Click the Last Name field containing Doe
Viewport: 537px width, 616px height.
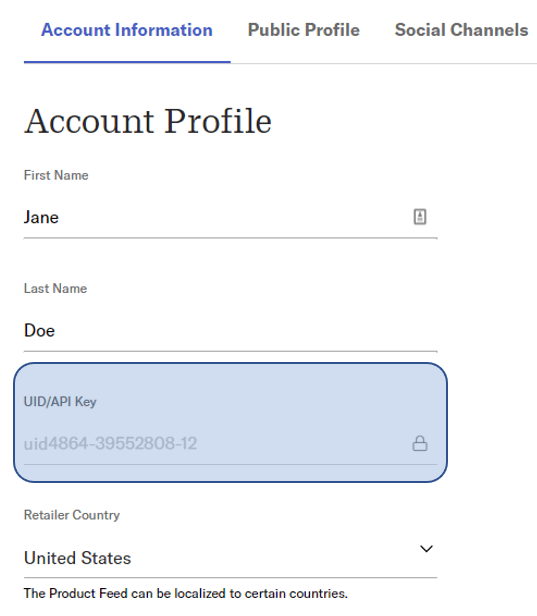230,330
